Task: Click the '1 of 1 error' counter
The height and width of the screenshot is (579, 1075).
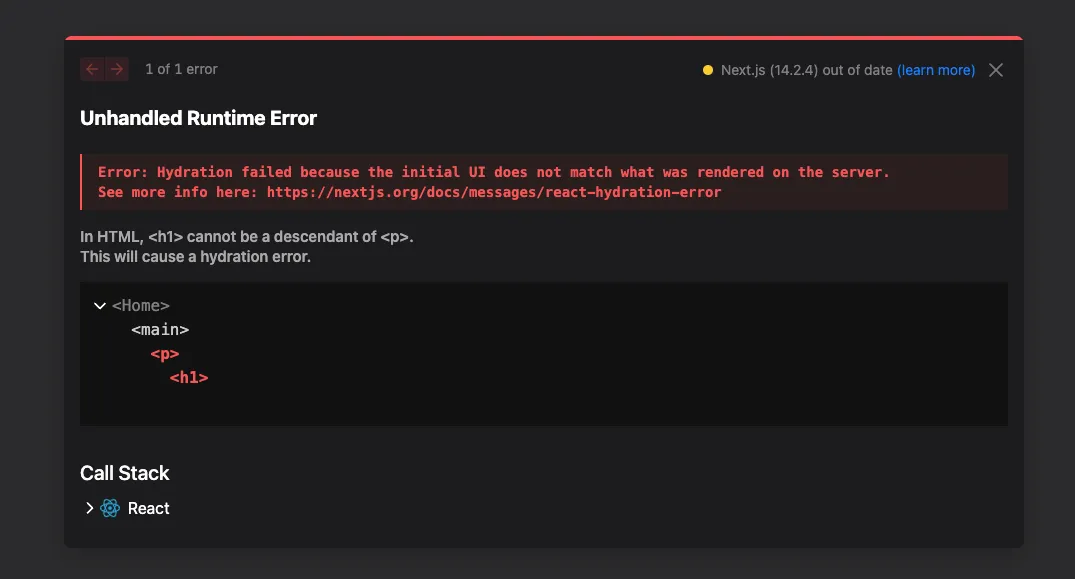Action: 181,69
